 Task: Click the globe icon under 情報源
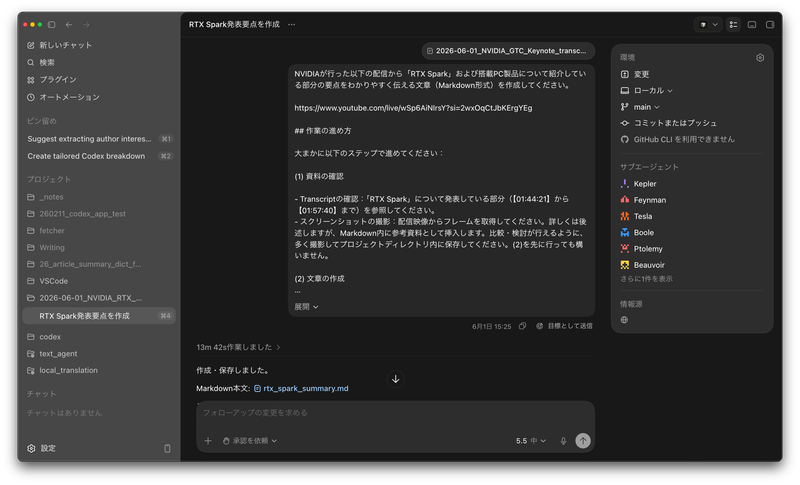click(624, 320)
